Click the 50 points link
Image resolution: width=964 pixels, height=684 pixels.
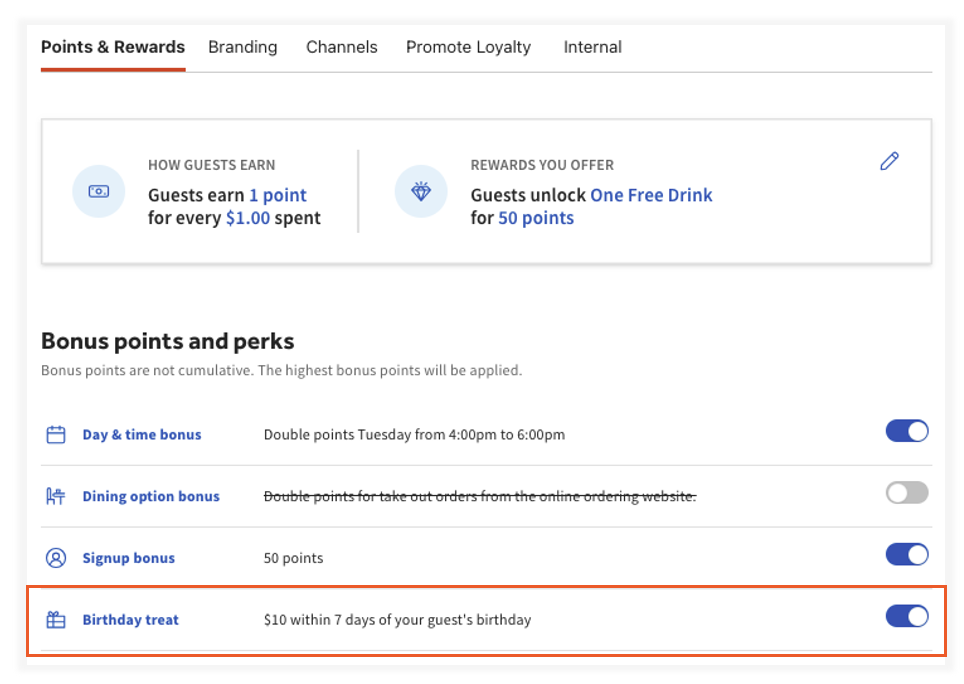tap(536, 217)
